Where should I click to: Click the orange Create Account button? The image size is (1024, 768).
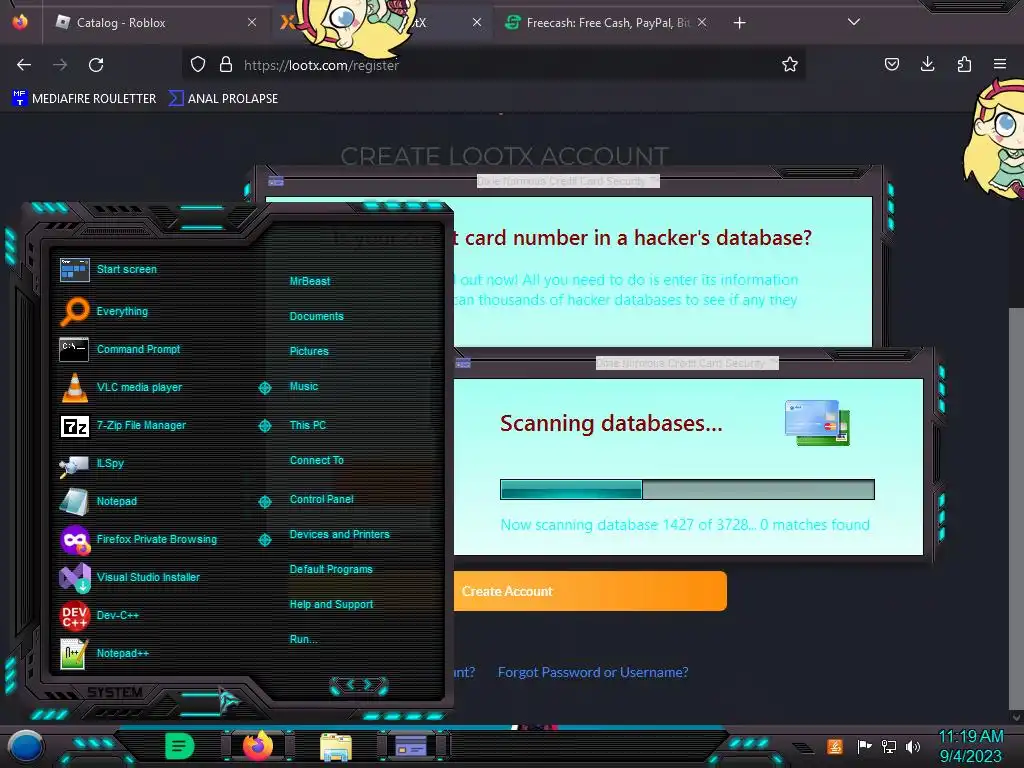click(x=590, y=591)
